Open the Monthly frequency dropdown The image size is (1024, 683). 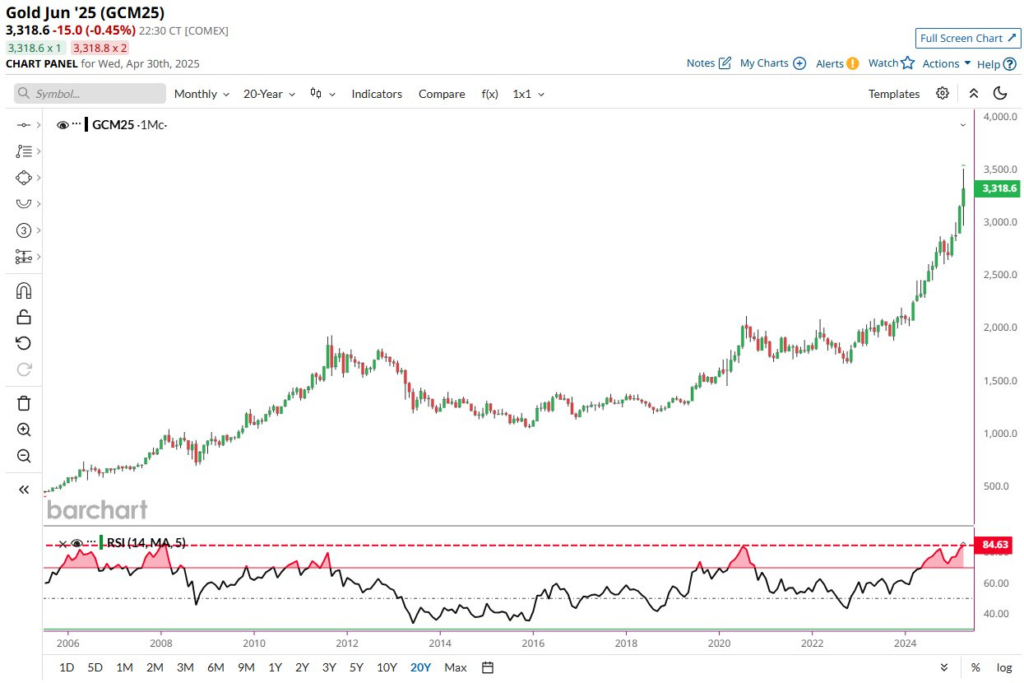[201, 94]
